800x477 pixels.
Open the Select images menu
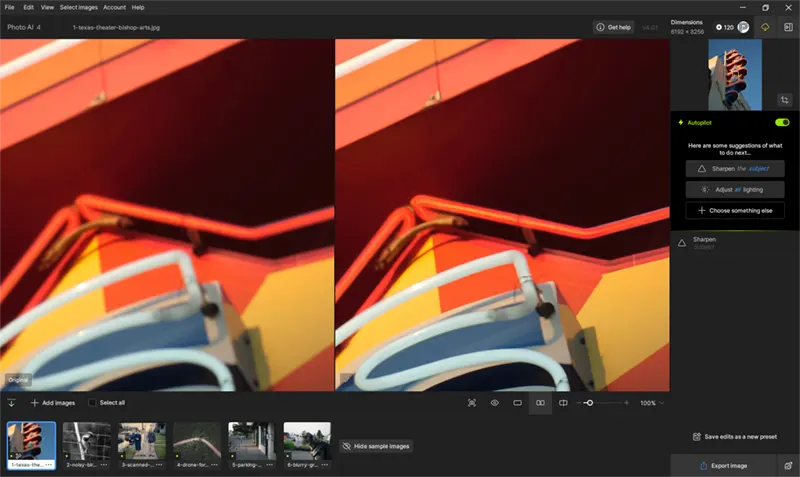point(79,7)
